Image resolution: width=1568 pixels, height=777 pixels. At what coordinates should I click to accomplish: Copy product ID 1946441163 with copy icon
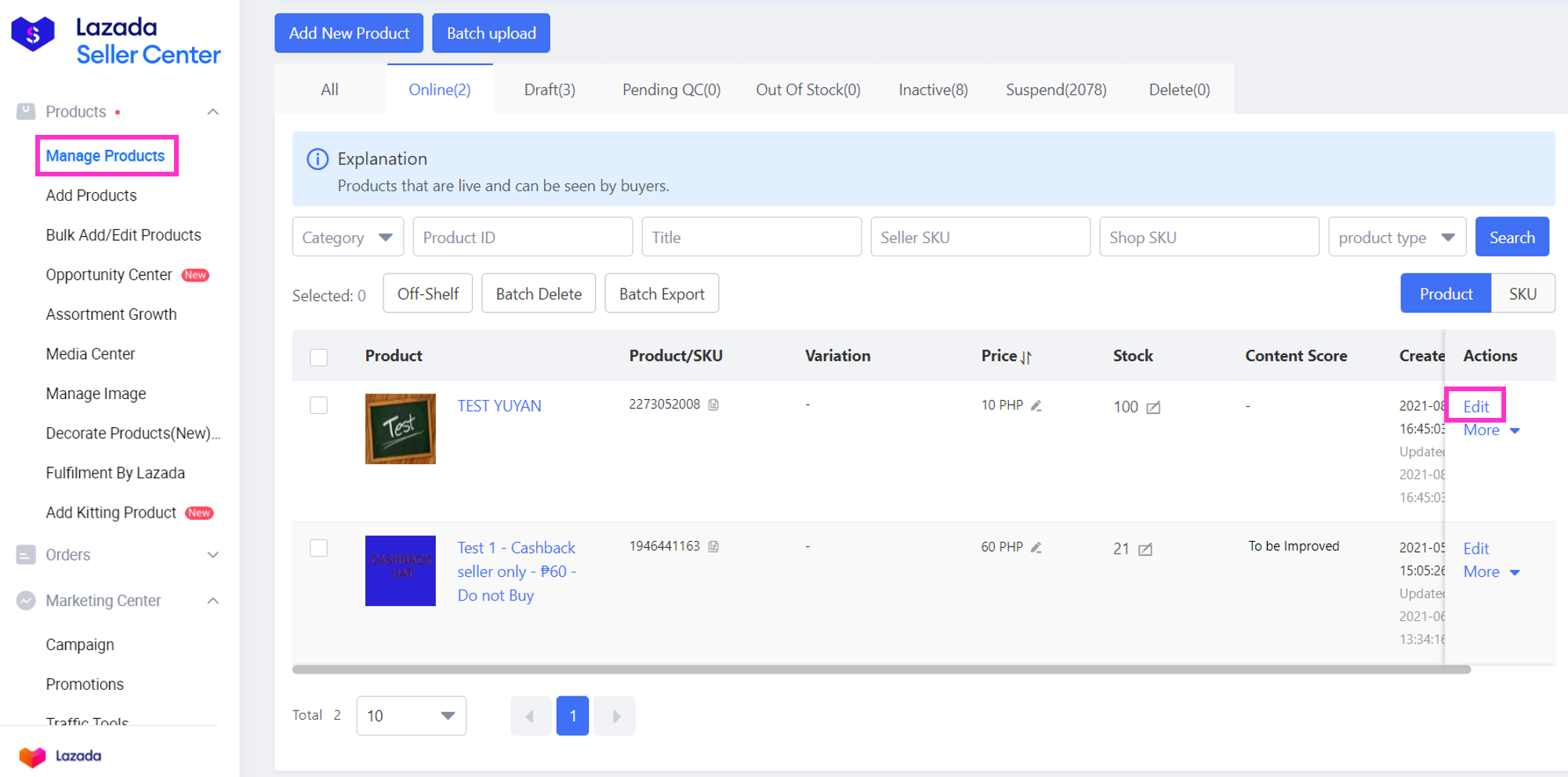(x=713, y=546)
